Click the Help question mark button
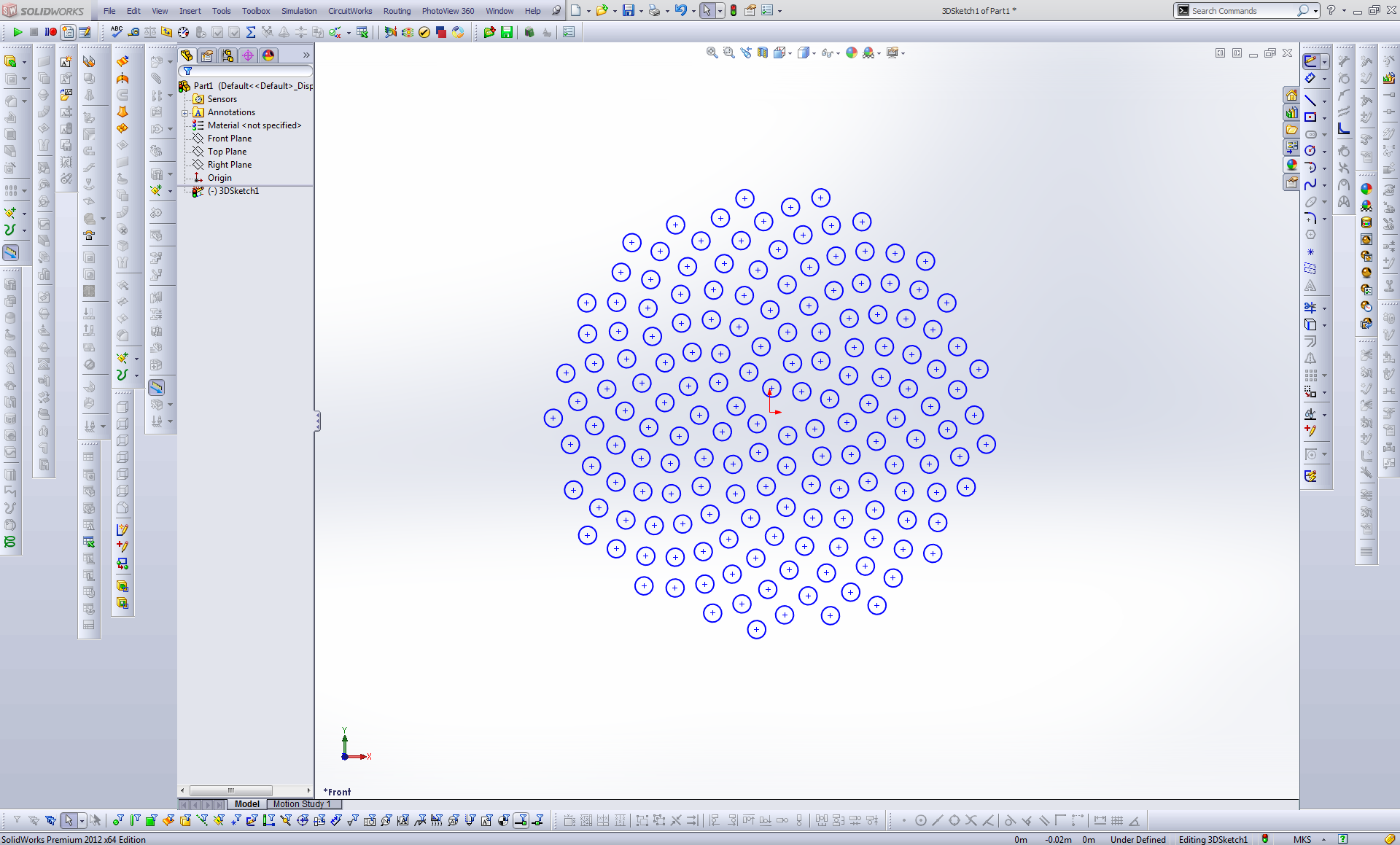Viewport: 1400px width, 845px height. 1331,11
